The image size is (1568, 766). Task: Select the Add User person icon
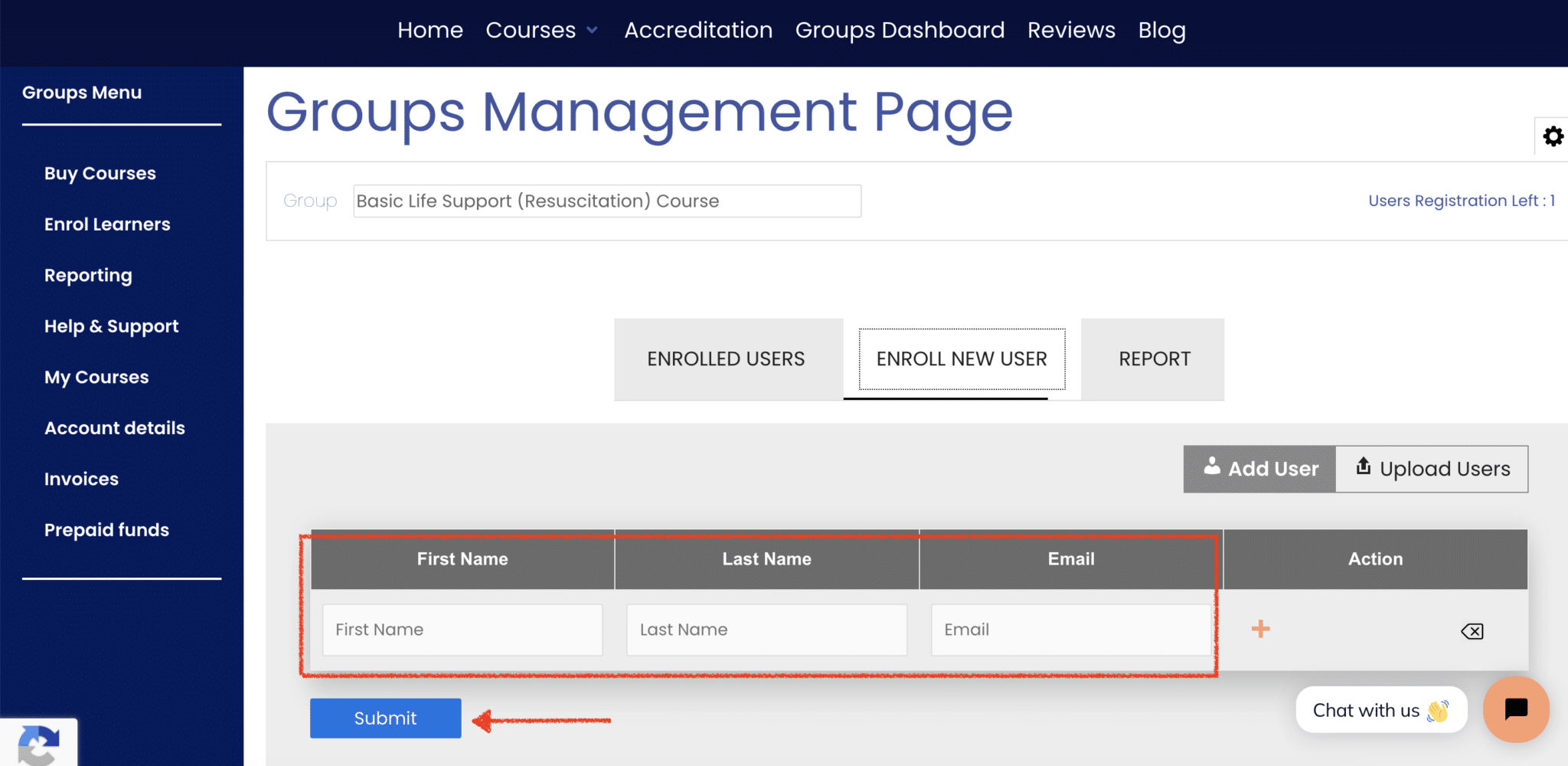coord(1214,468)
